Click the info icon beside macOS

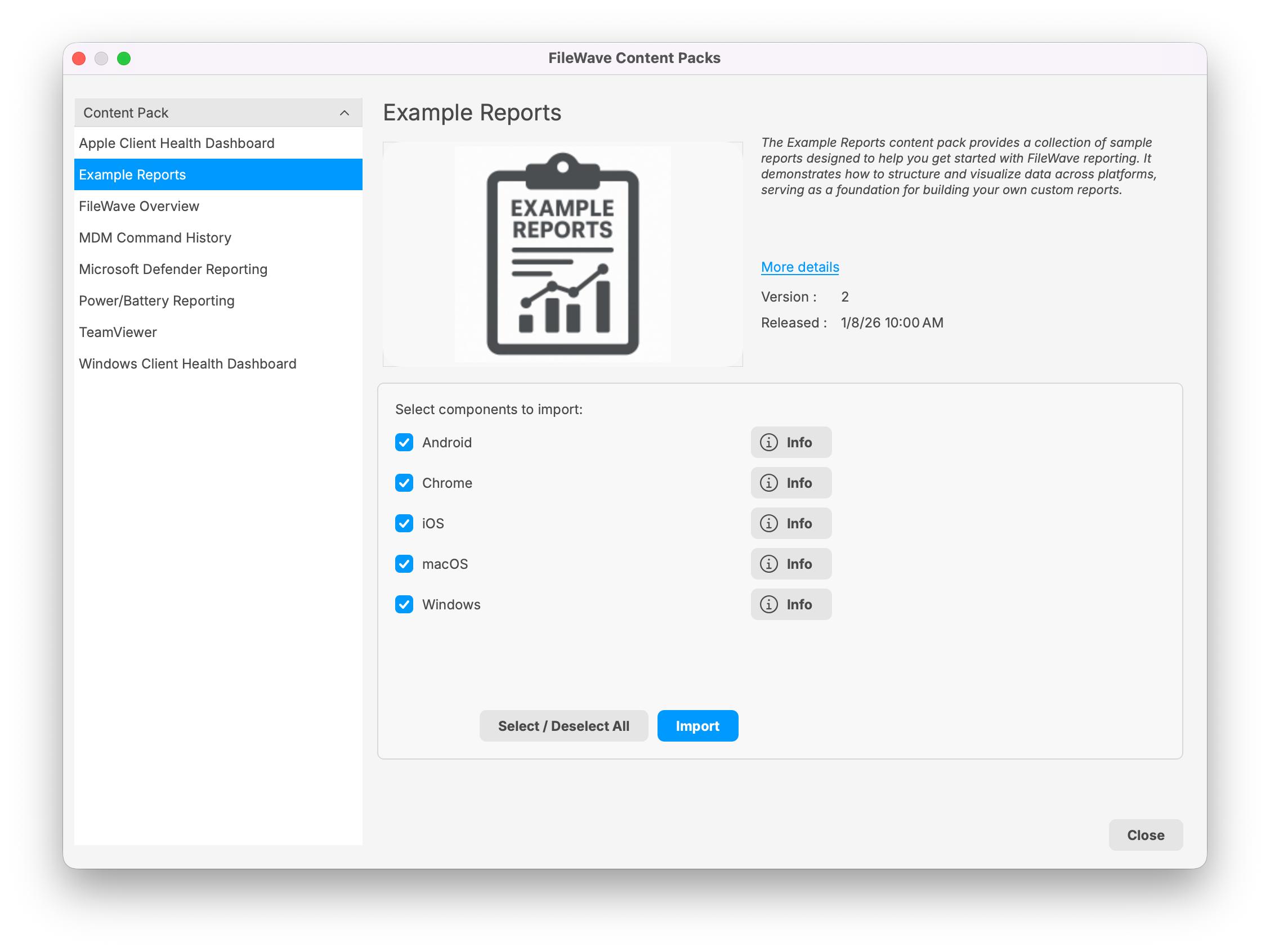point(790,564)
